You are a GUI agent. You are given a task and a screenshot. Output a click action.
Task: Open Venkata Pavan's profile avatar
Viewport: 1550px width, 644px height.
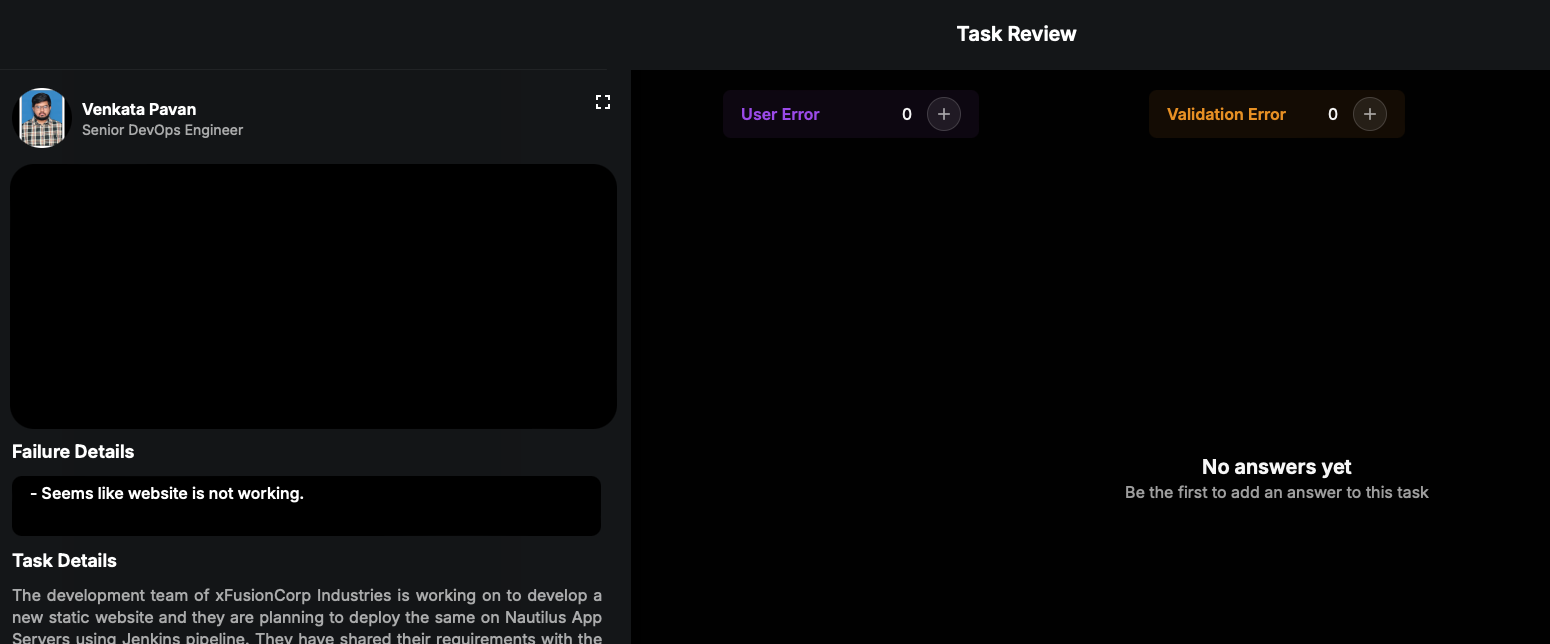pyautogui.click(x=42, y=118)
